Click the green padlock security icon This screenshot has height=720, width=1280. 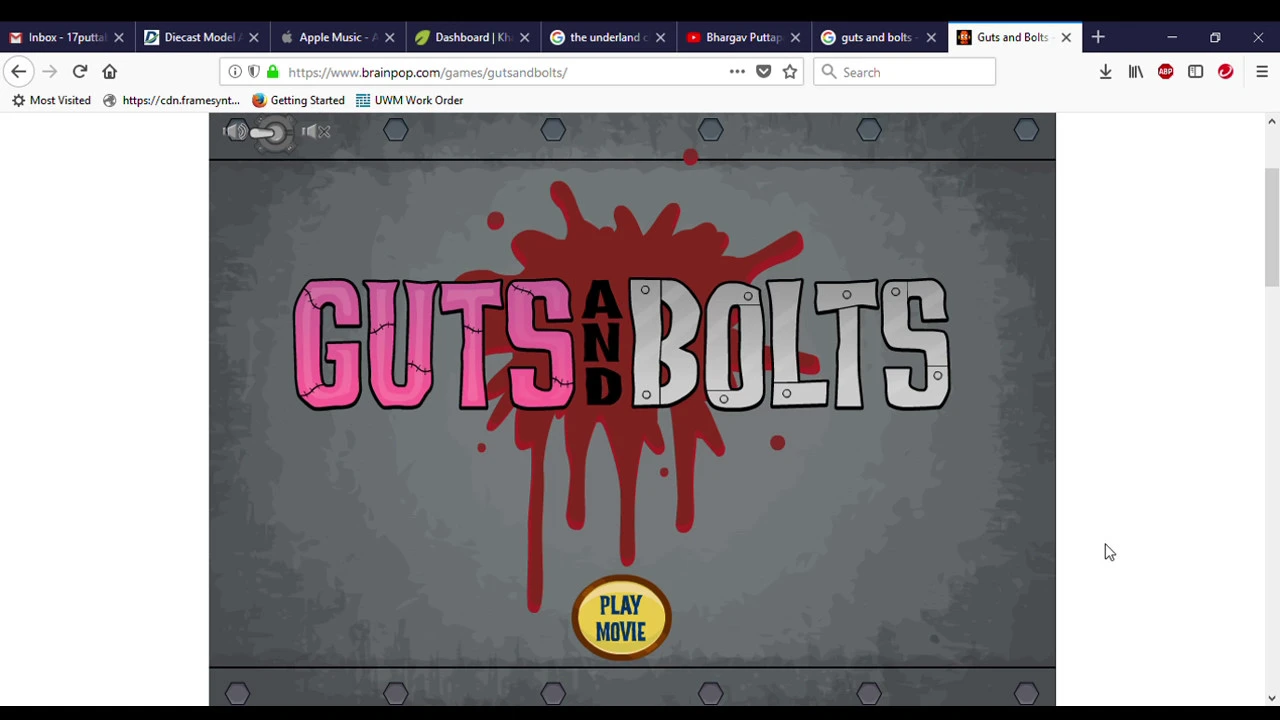click(x=272, y=72)
